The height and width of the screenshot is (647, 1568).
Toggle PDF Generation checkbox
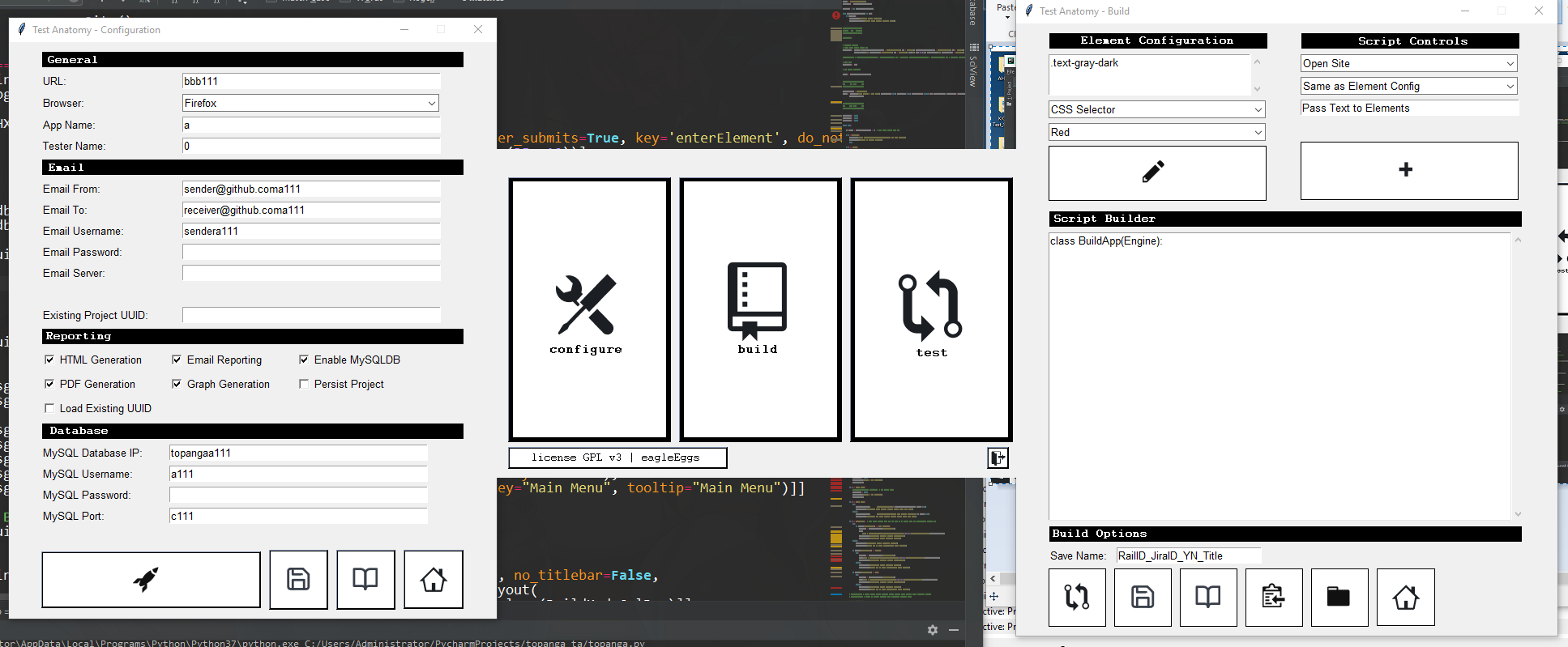point(49,384)
